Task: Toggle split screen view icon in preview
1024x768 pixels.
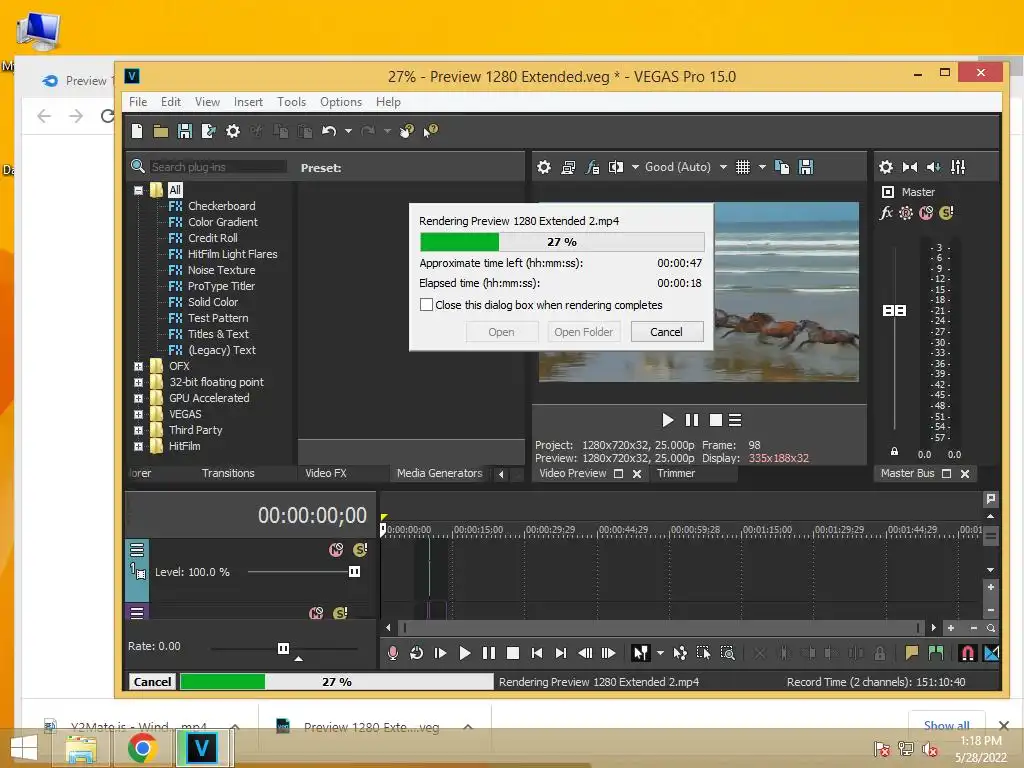Action: point(616,167)
